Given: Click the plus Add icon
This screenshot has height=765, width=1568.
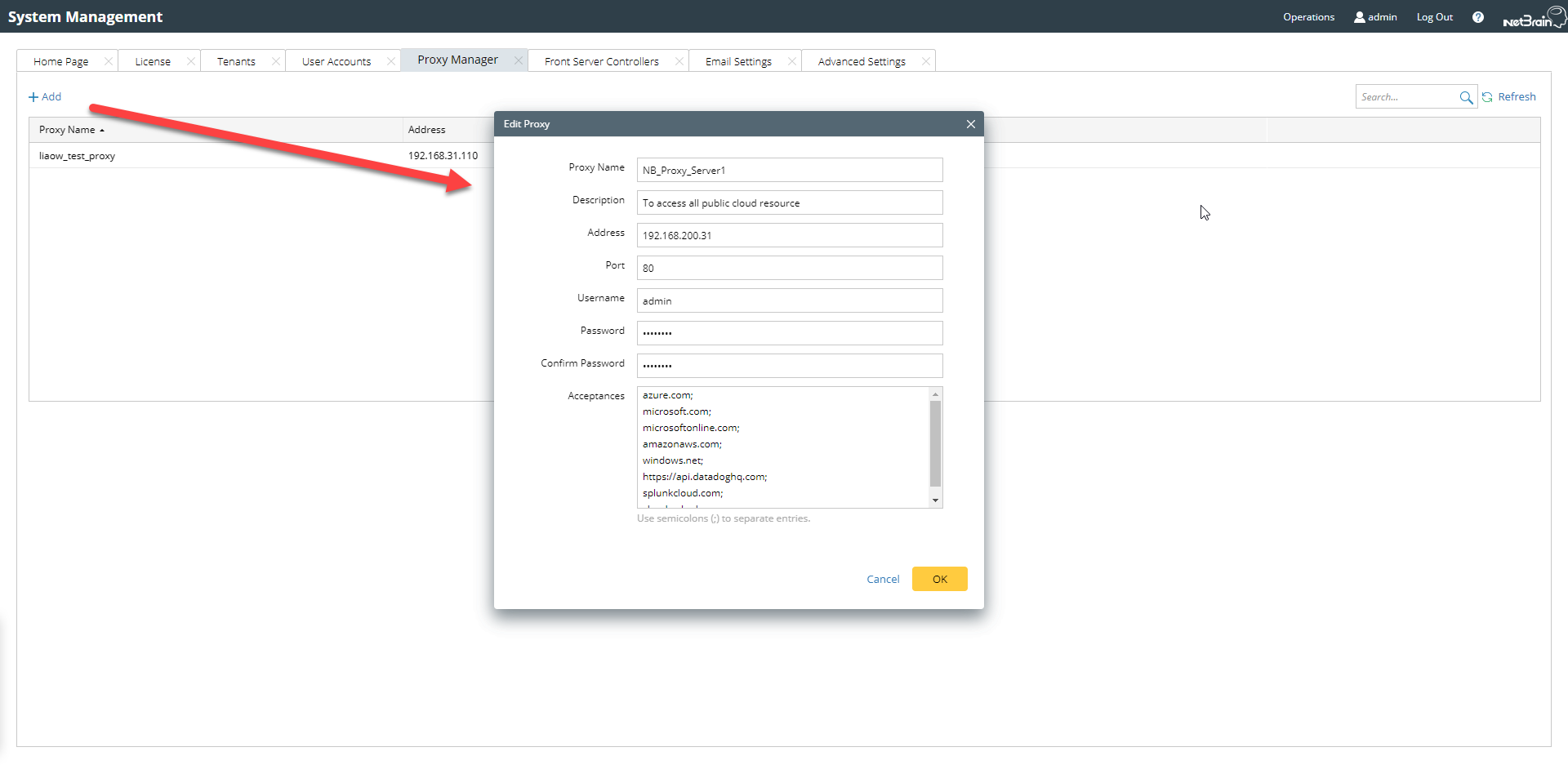Looking at the screenshot, I should coord(33,97).
